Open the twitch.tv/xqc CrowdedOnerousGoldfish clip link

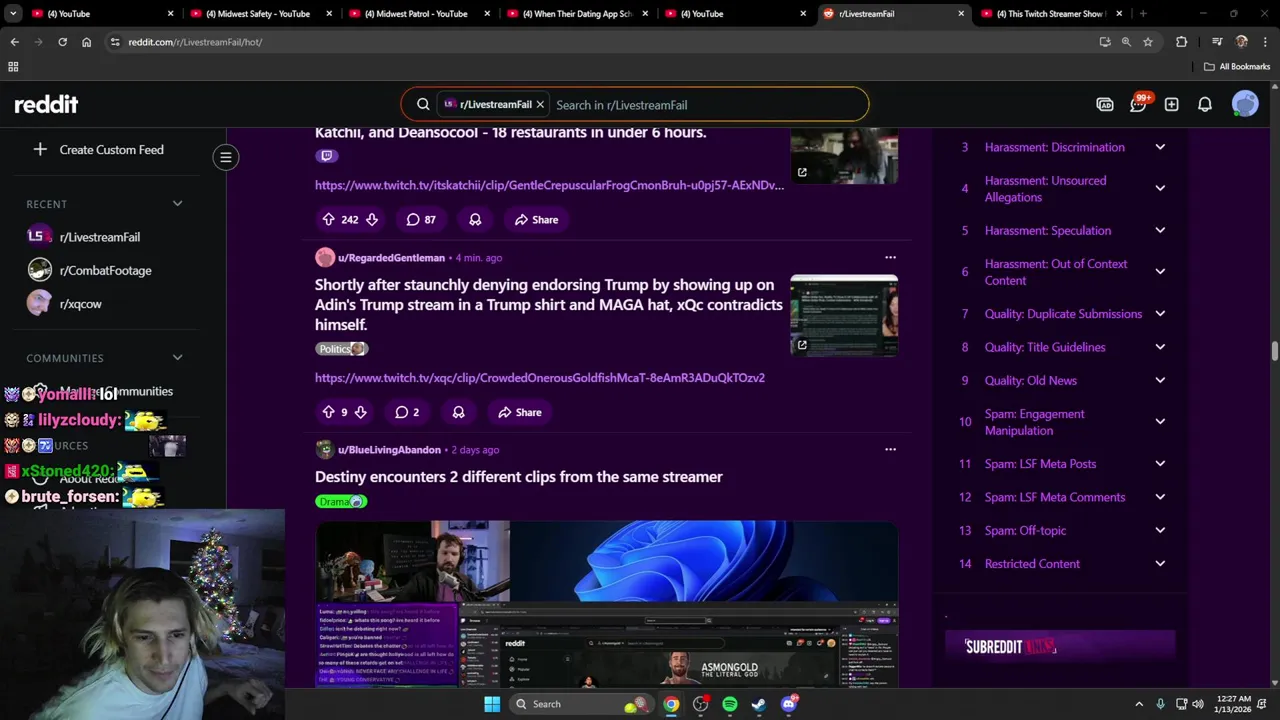(540, 378)
